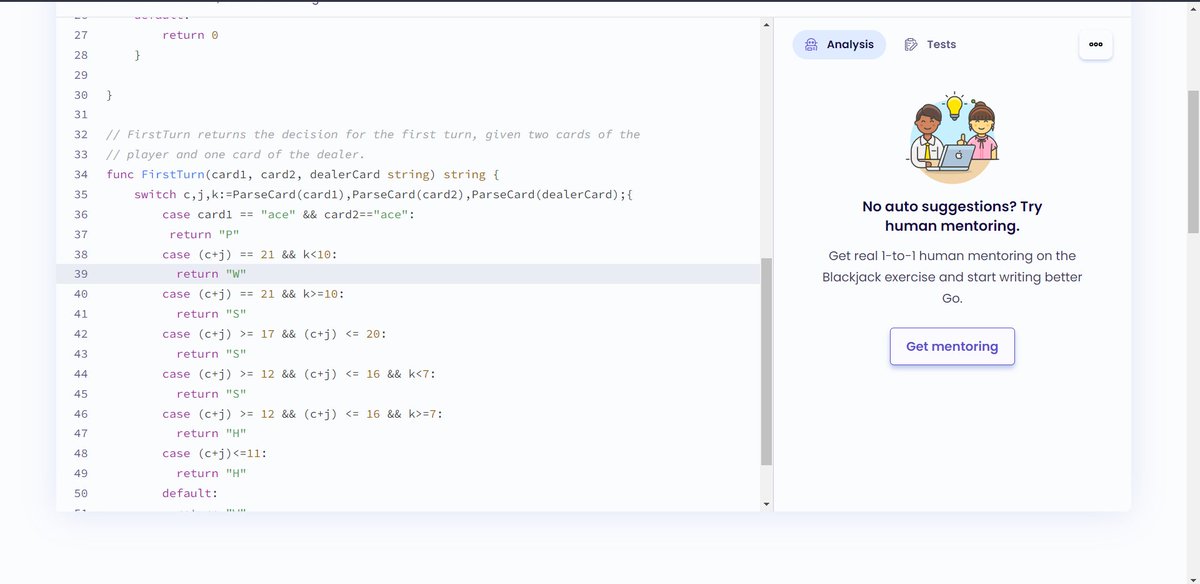Click line number 47 in gutter
1200x584 pixels.
(80, 433)
